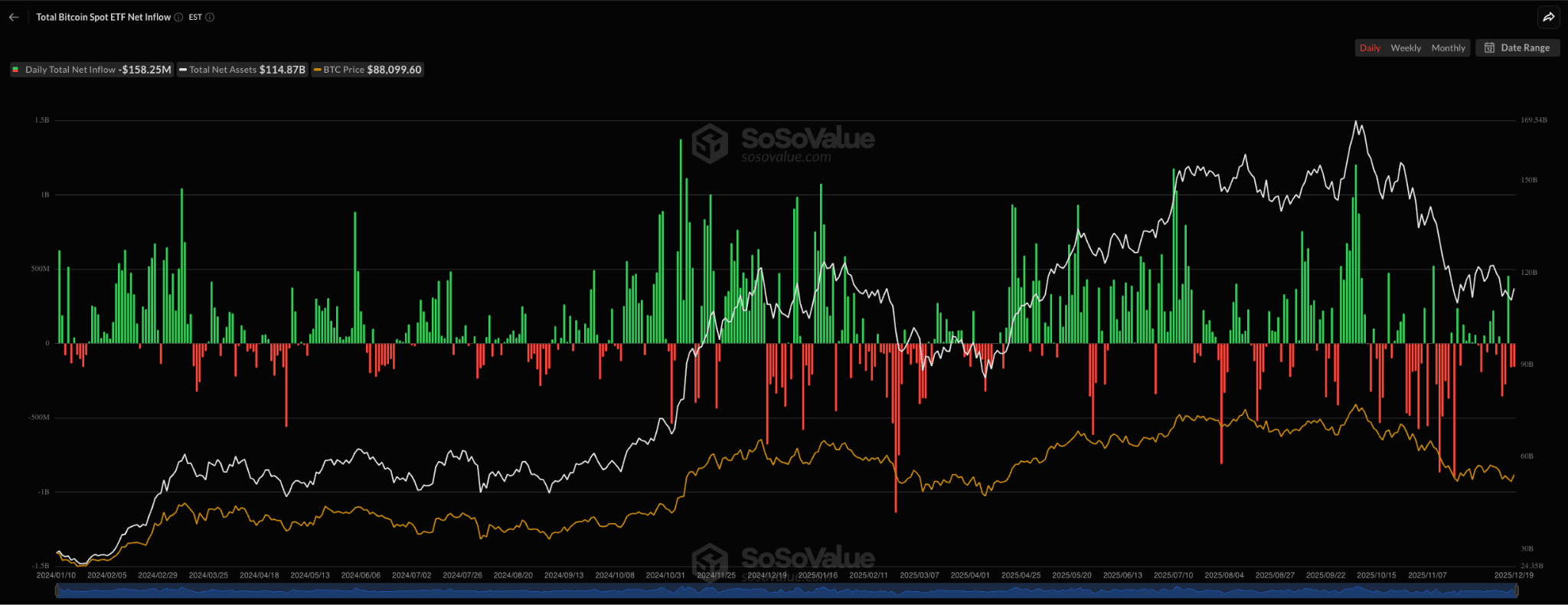1568x605 pixels.
Task: Click info icon next to EST
Action: (x=210, y=17)
